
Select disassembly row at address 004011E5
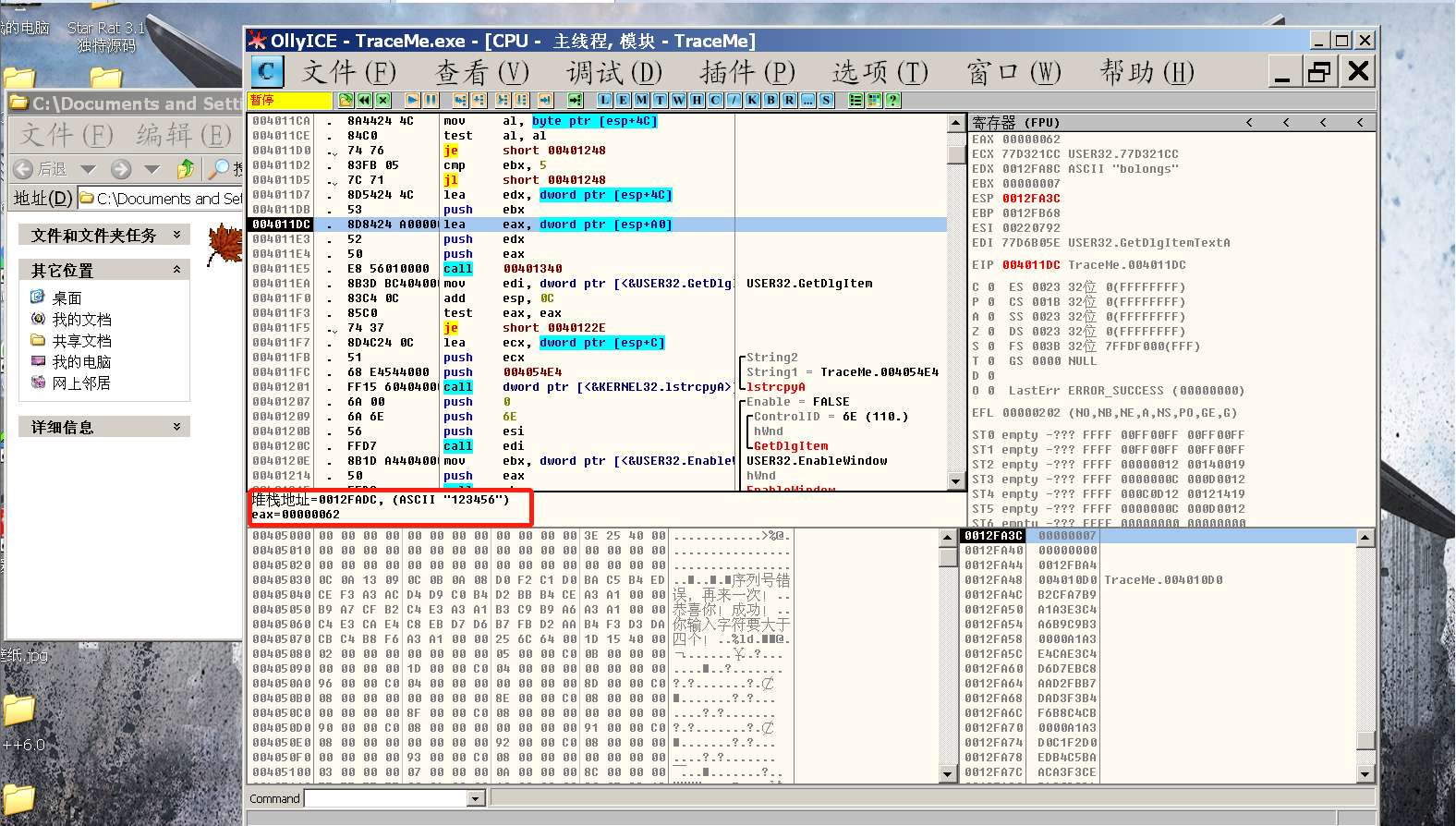tap(598, 269)
